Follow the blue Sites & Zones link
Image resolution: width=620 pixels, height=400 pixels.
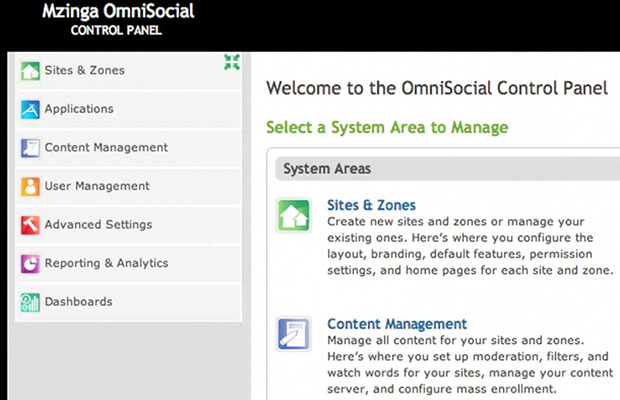coord(371,206)
